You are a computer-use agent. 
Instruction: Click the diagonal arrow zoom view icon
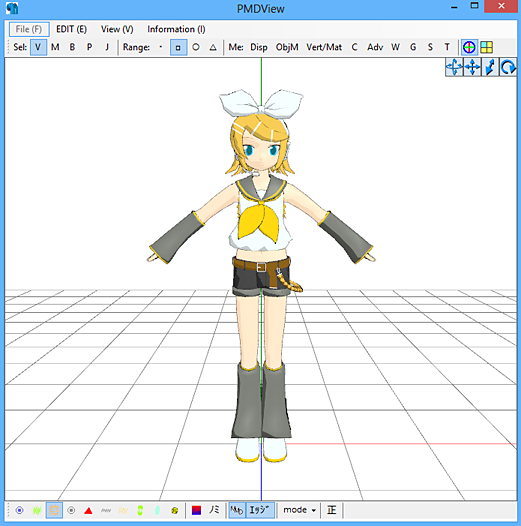(490, 67)
